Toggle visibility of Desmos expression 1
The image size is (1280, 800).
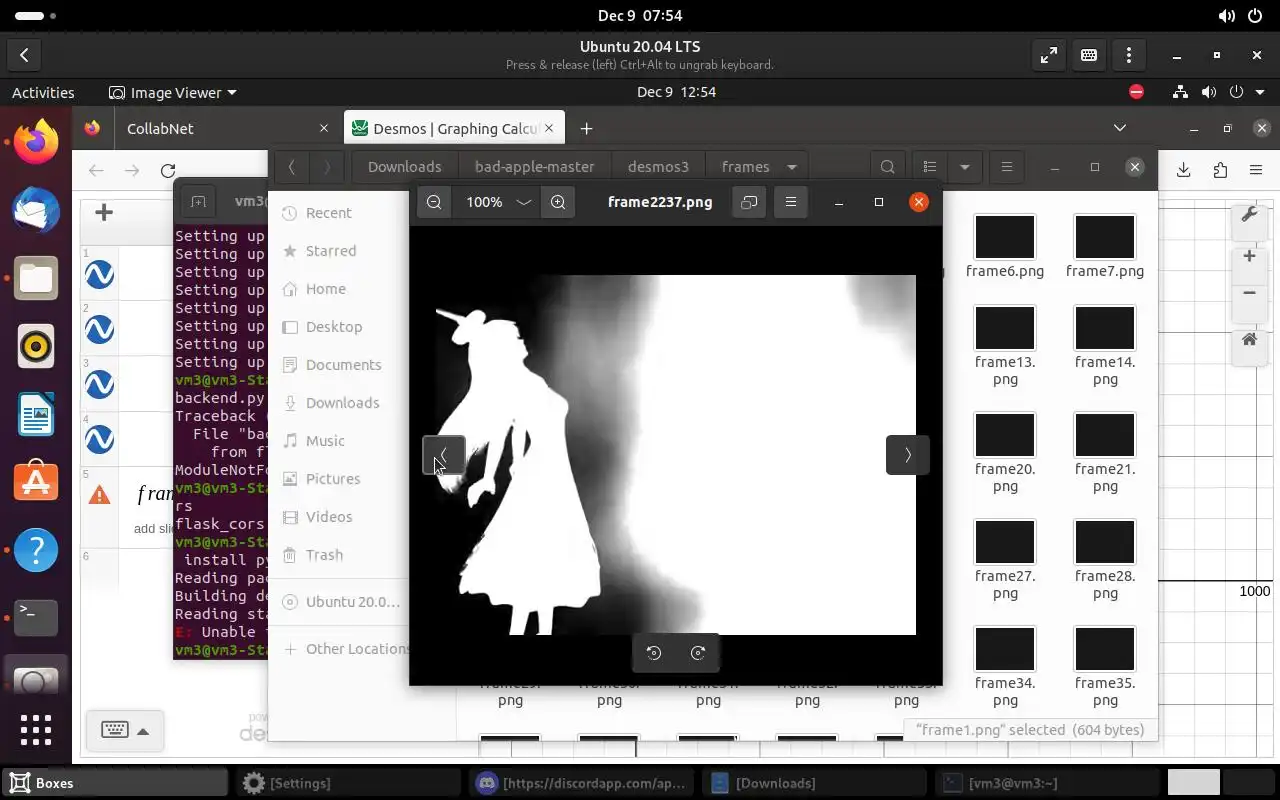tap(99, 274)
